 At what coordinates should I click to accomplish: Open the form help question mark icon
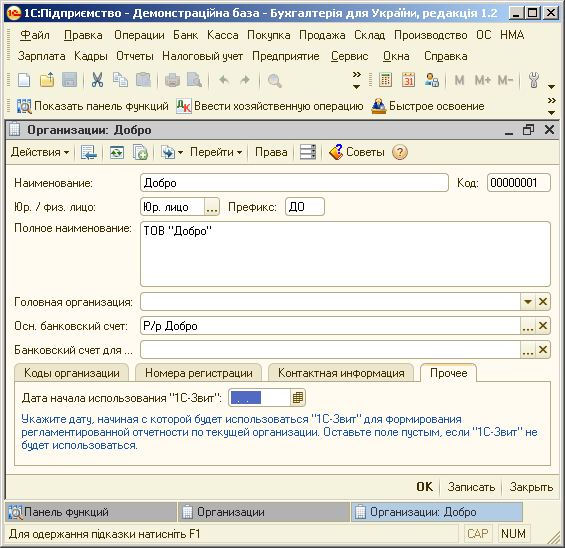[400, 152]
